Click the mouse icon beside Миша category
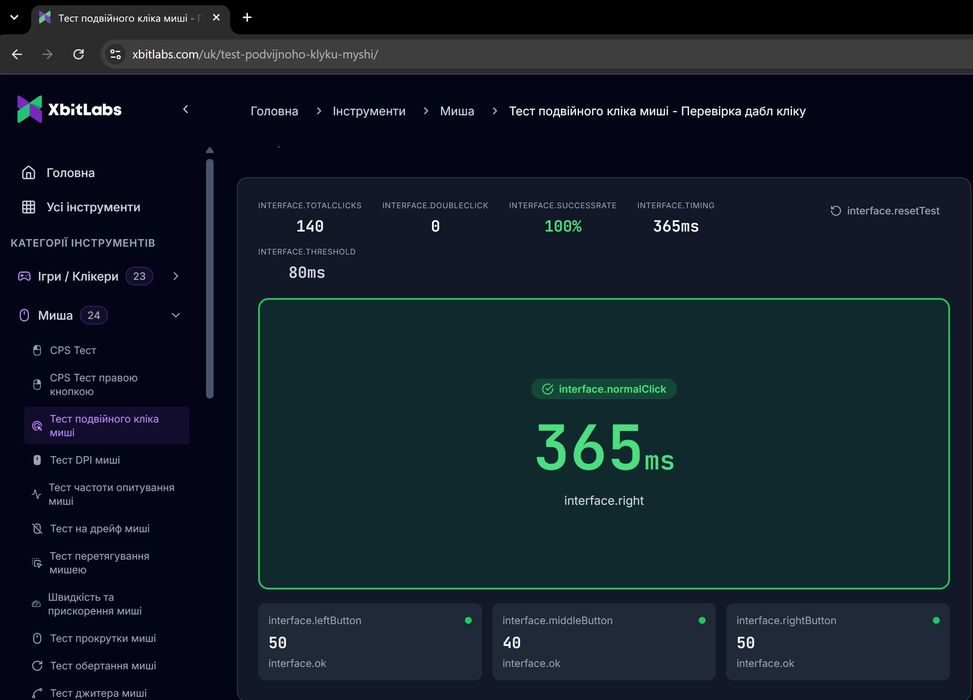This screenshot has height=700, width=973. pyautogui.click(x=24, y=315)
